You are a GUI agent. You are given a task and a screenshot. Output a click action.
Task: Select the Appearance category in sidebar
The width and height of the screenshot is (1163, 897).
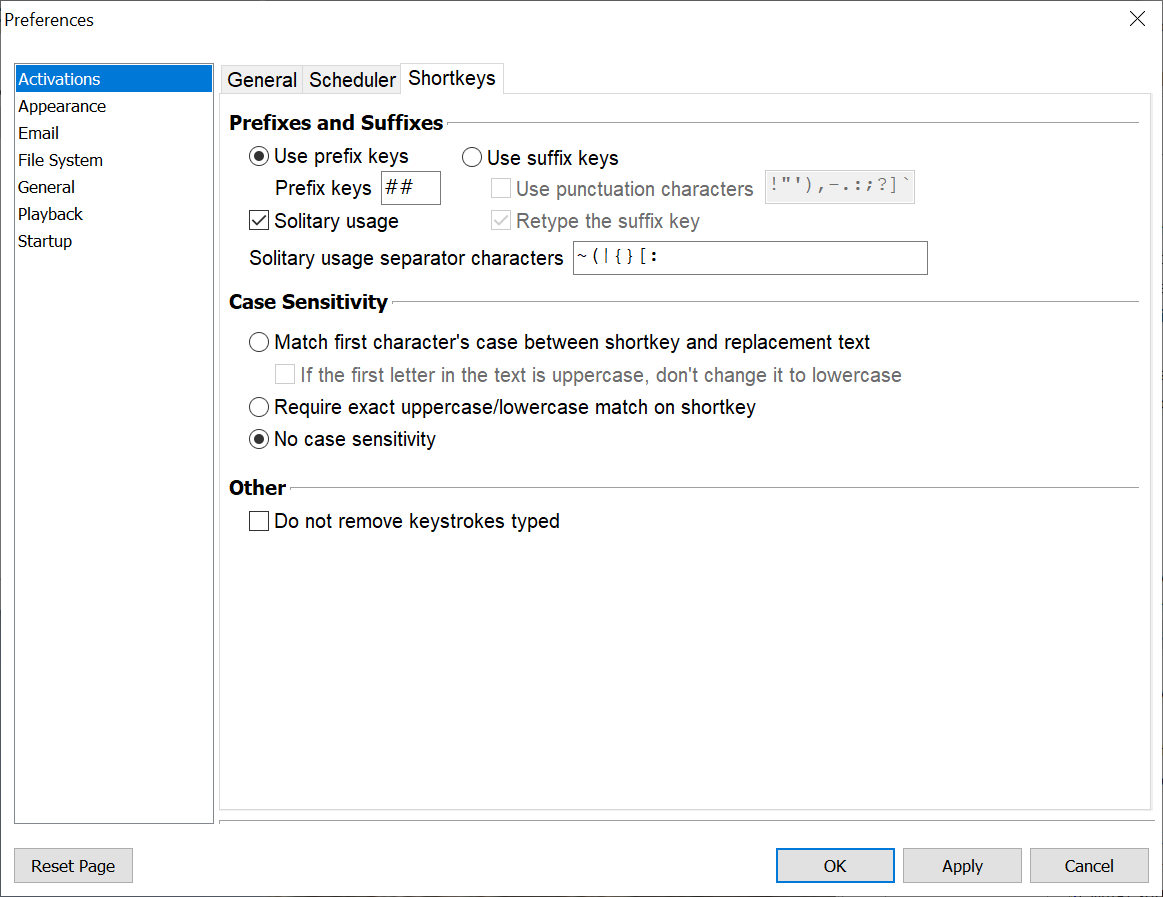click(x=62, y=106)
